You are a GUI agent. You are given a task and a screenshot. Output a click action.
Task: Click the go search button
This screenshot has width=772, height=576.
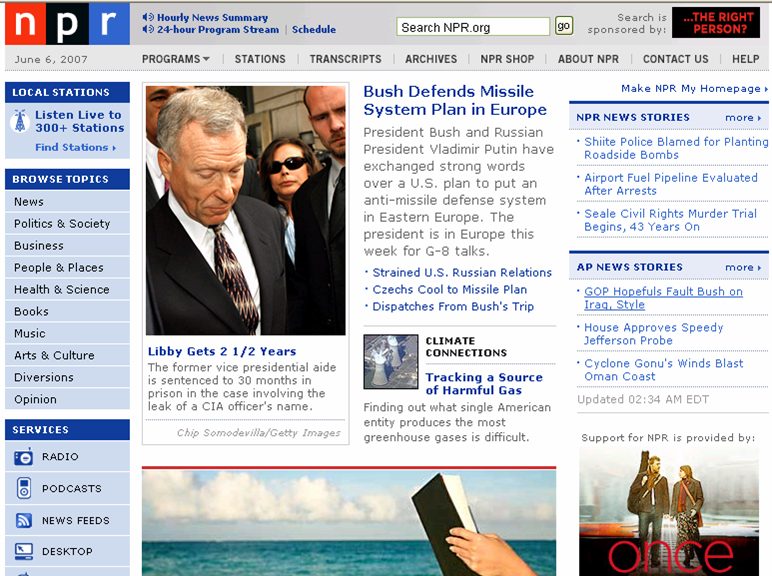tap(564, 26)
